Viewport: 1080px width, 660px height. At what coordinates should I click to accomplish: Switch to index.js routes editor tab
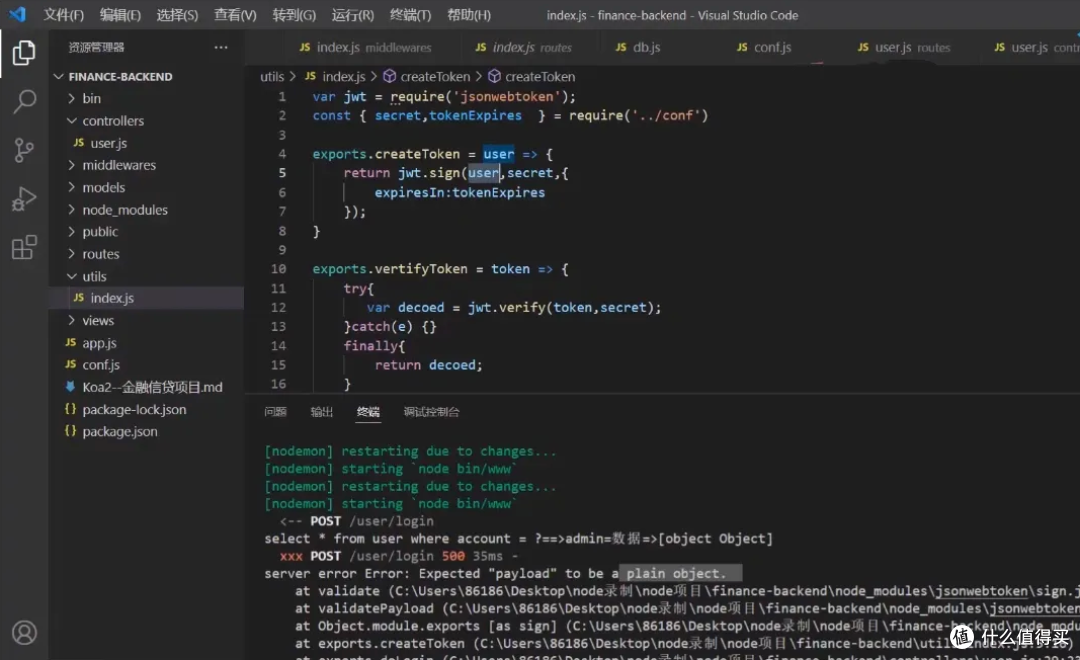click(x=523, y=48)
